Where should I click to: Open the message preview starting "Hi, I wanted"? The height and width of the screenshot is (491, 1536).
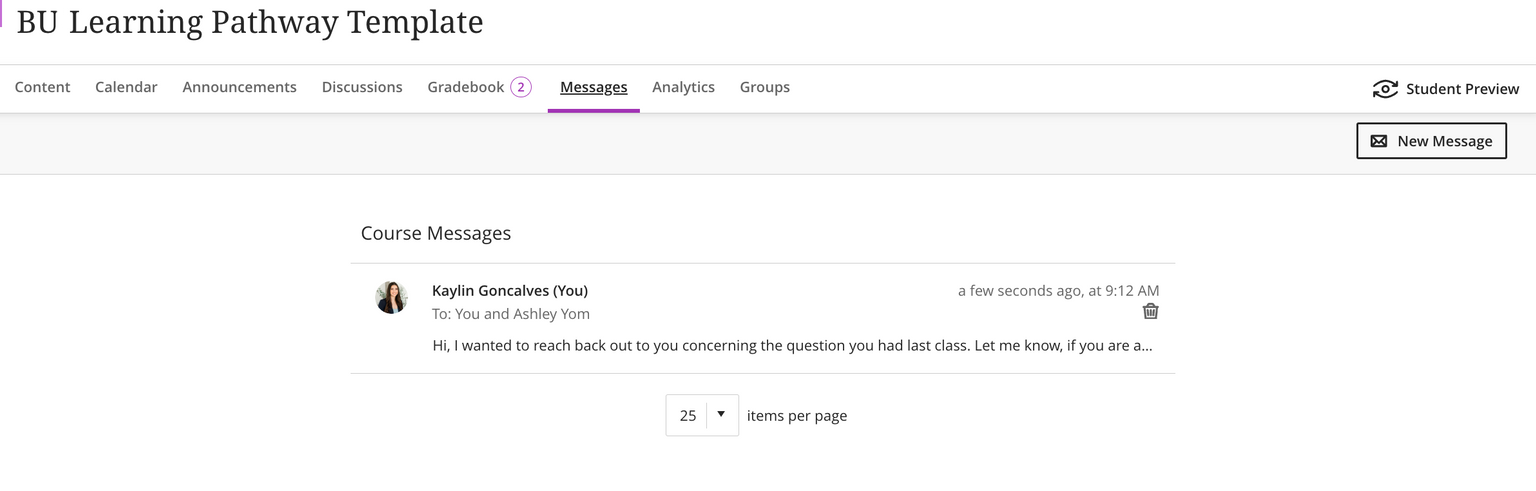792,346
